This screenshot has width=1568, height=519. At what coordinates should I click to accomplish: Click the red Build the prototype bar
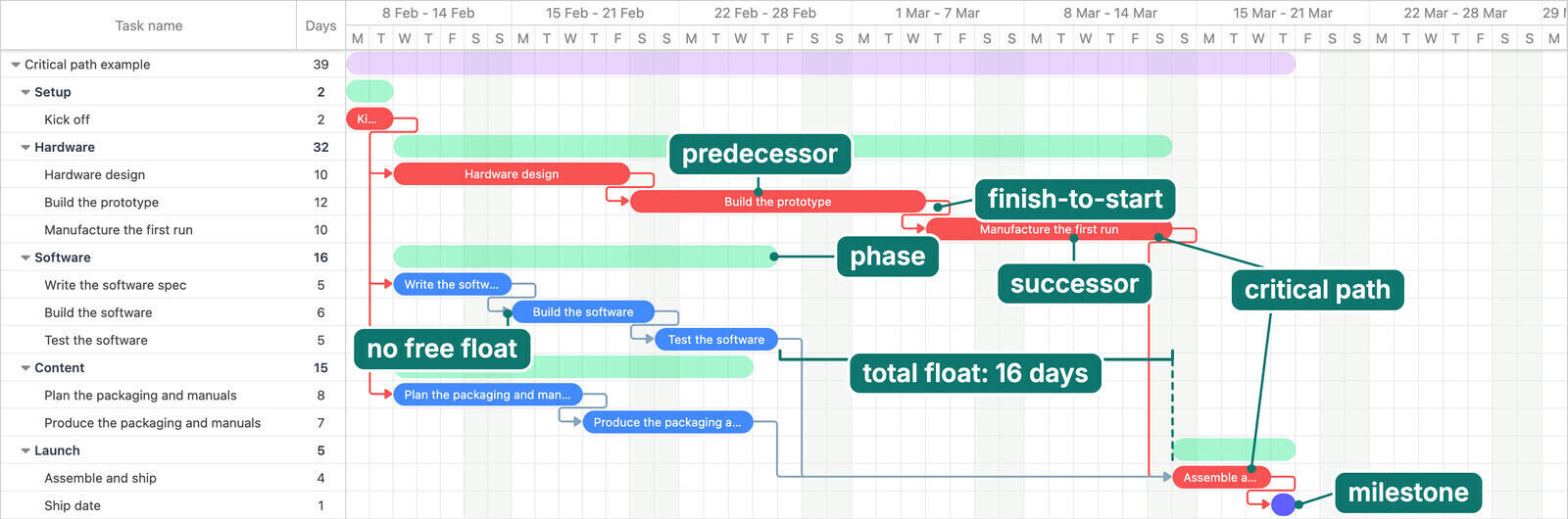coord(778,202)
